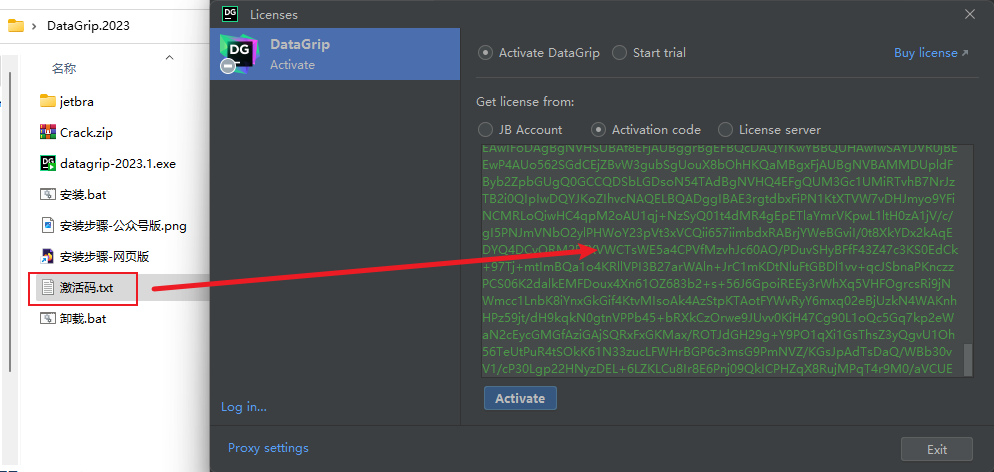Close the Licenses dialog
Screen dimensions: 994x472
(970, 14)
